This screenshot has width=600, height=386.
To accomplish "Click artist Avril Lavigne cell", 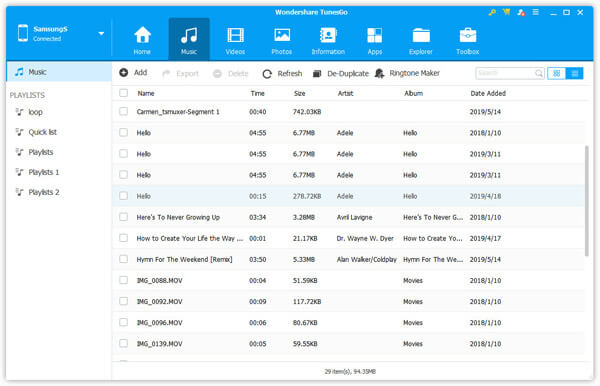I will (x=354, y=217).
